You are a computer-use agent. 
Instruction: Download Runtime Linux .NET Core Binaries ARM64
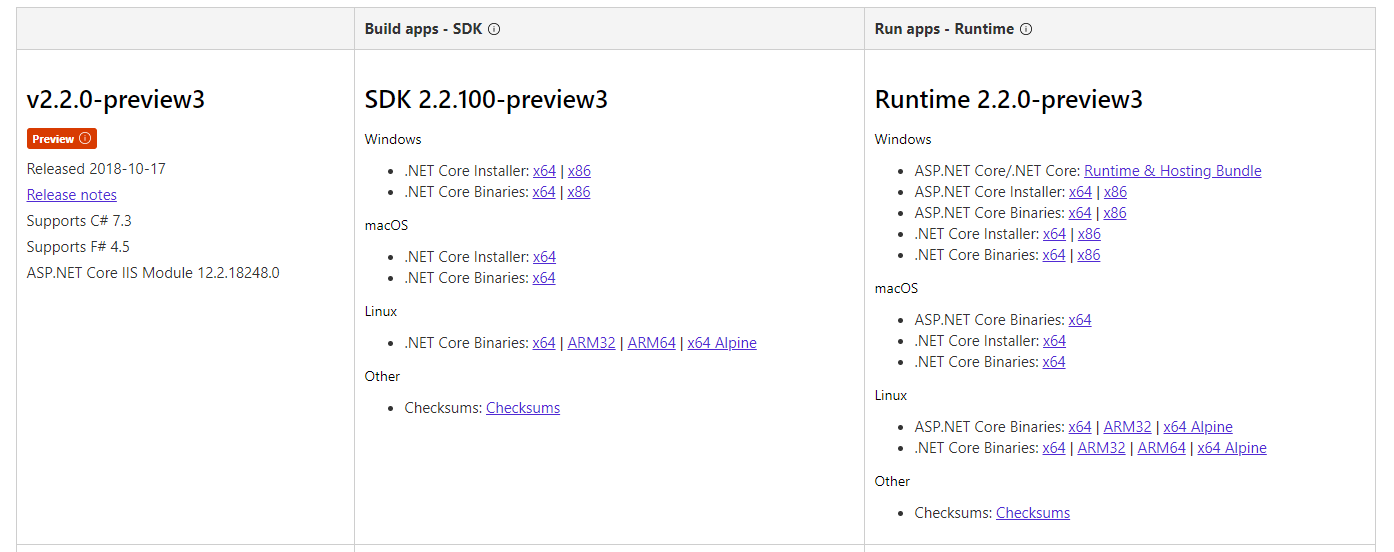coord(1162,448)
